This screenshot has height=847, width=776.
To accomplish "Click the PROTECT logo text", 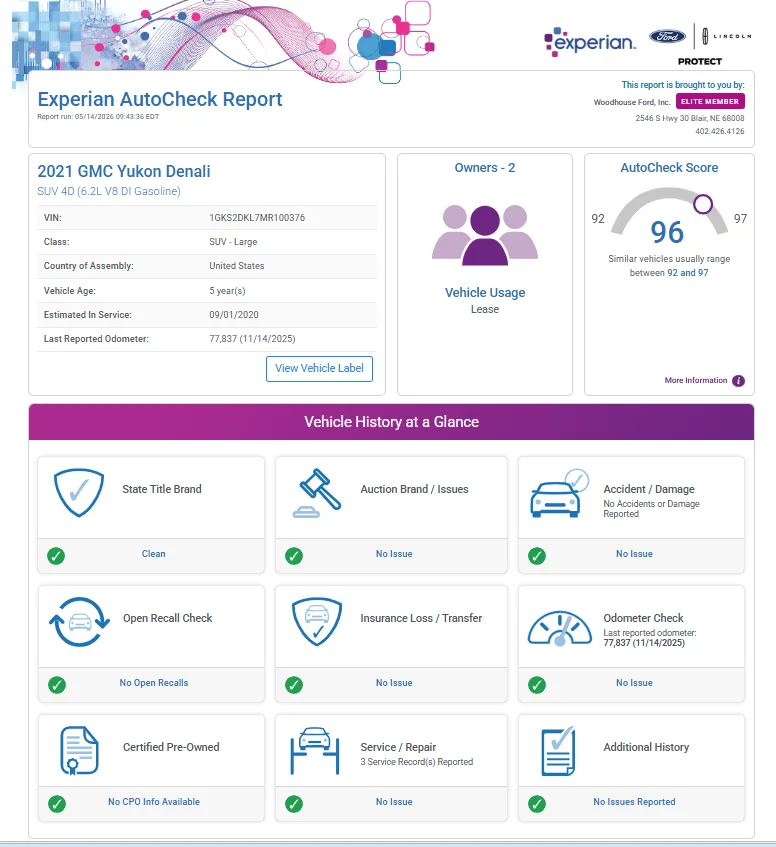I will click(x=700, y=62).
